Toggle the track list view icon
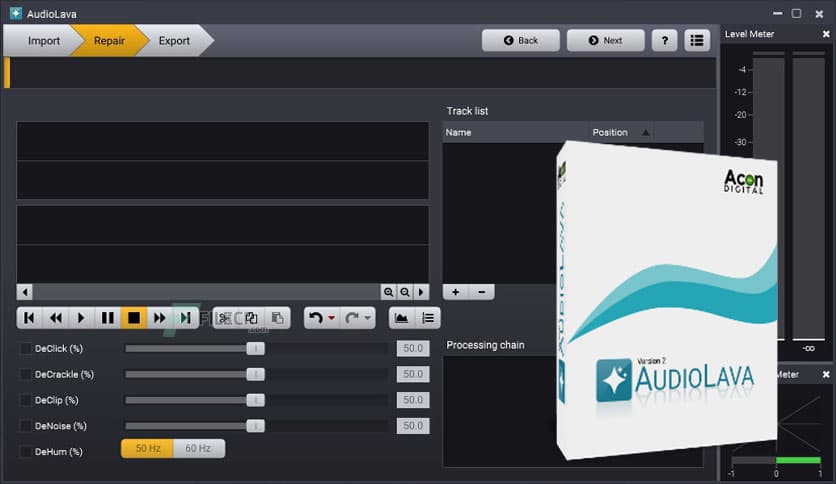The height and width of the screenshot is (484, 836). coord(428,318)
